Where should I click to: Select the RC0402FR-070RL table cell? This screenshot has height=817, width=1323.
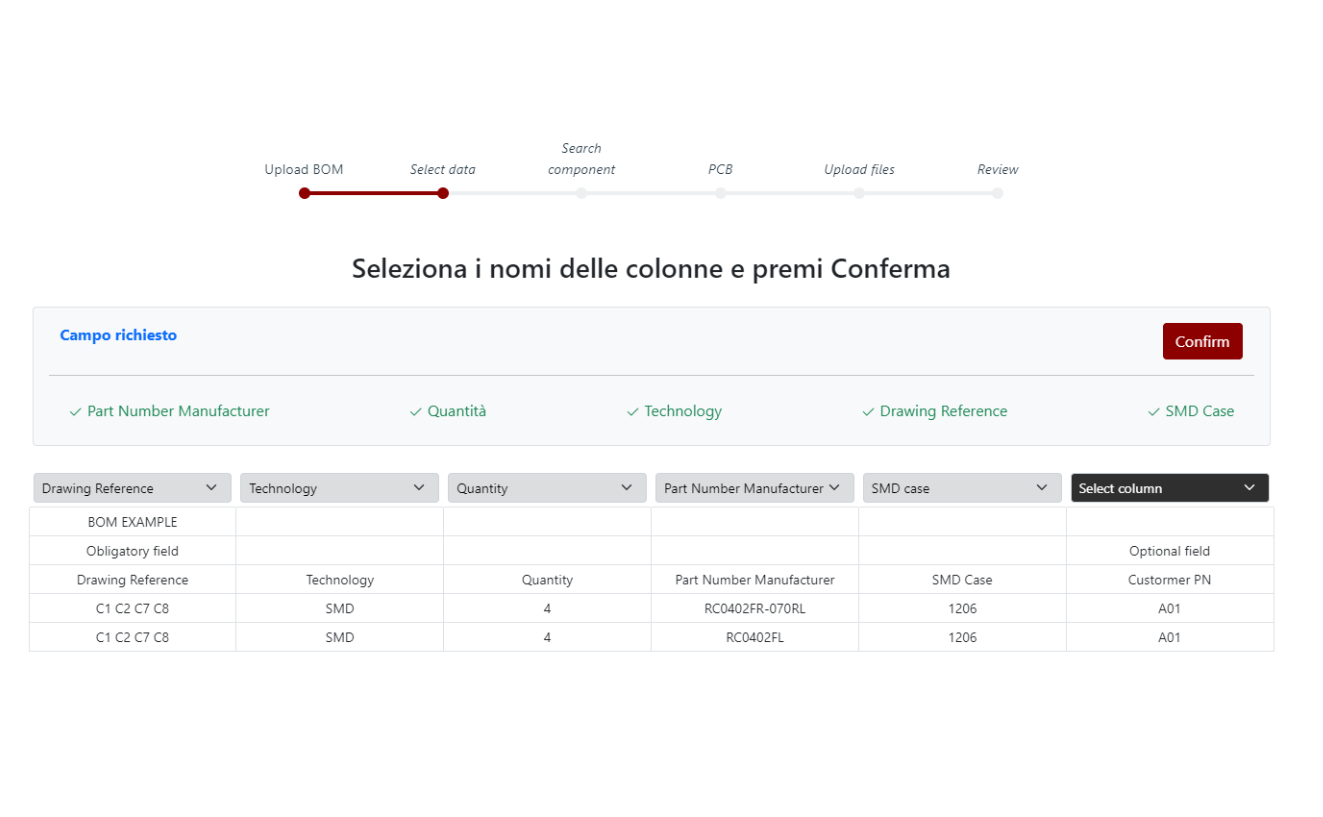[754, 608]
